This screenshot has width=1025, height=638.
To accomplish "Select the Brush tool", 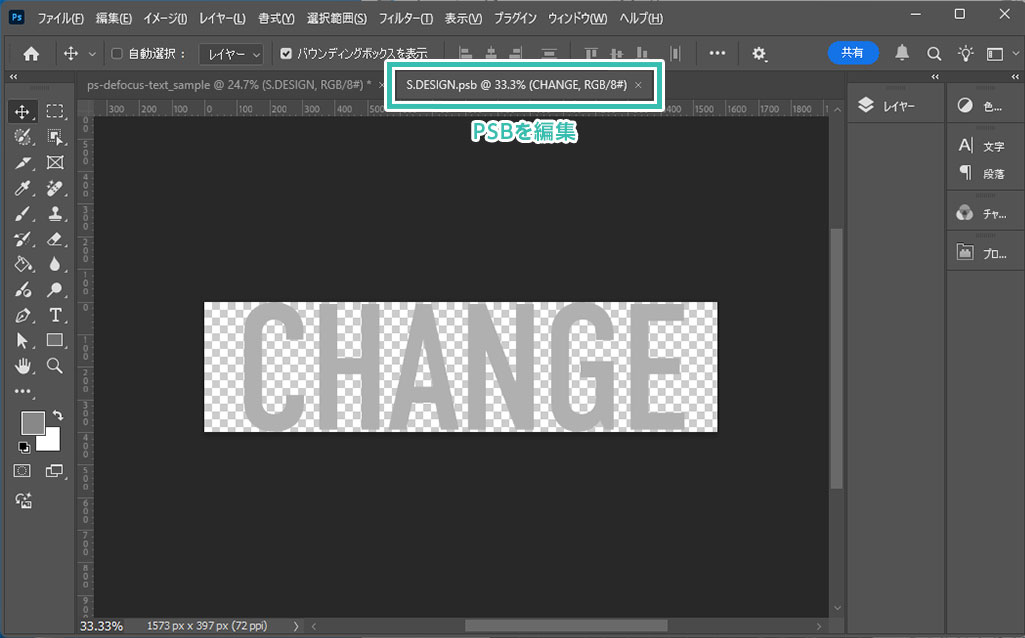I will (22, 214).
